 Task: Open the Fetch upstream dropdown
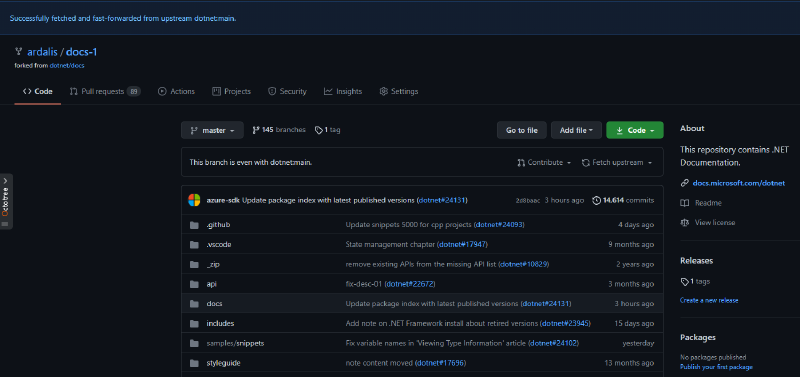click(x=617, y=163)
